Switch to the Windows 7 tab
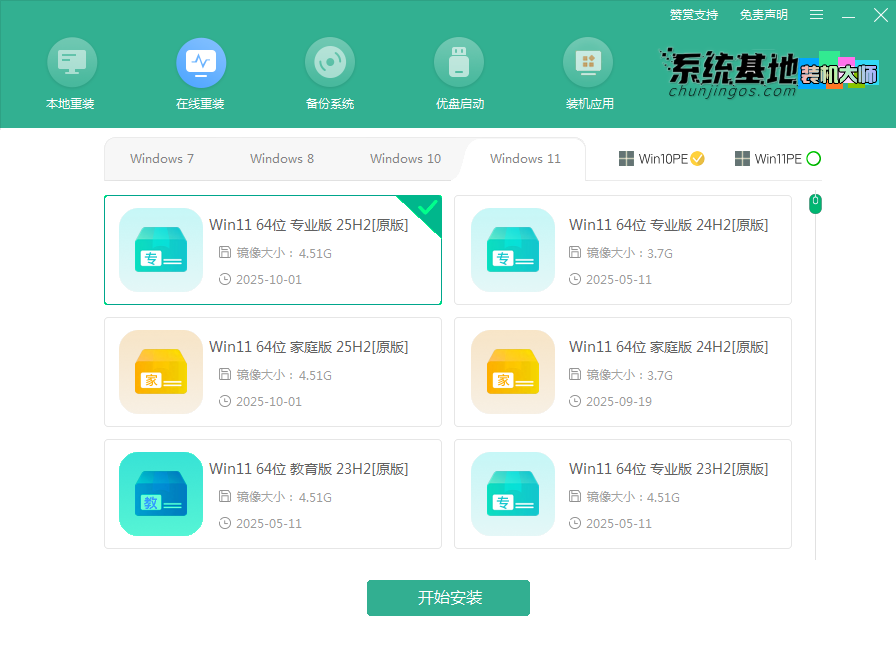The image size is (896, 665). tap(162, 159)
